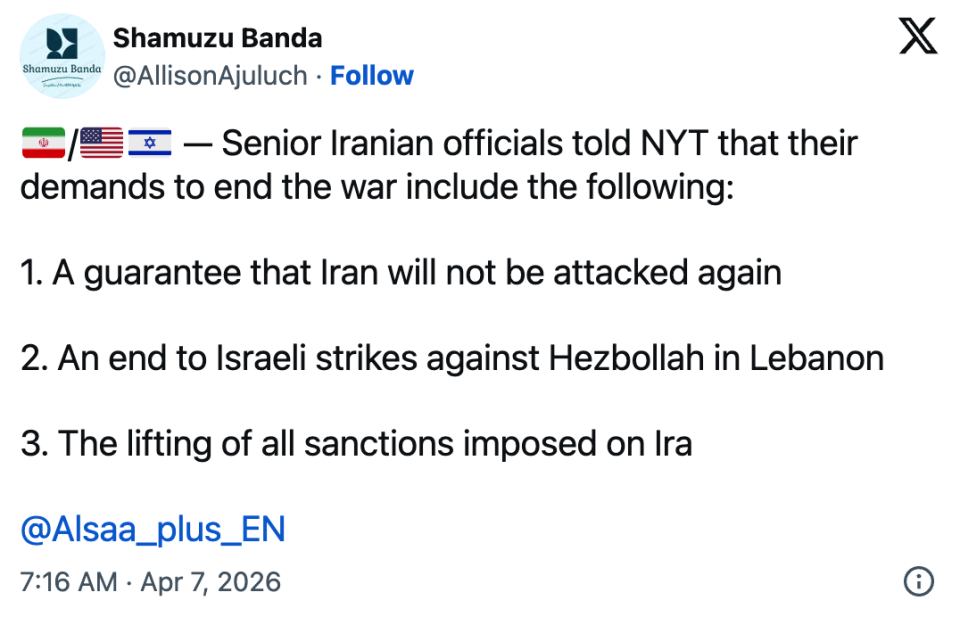Image resolution: width=960 pixels, height=617 pixels.
Task: Select the second demand about Israeli strikes
Action: tap(452, 358)
